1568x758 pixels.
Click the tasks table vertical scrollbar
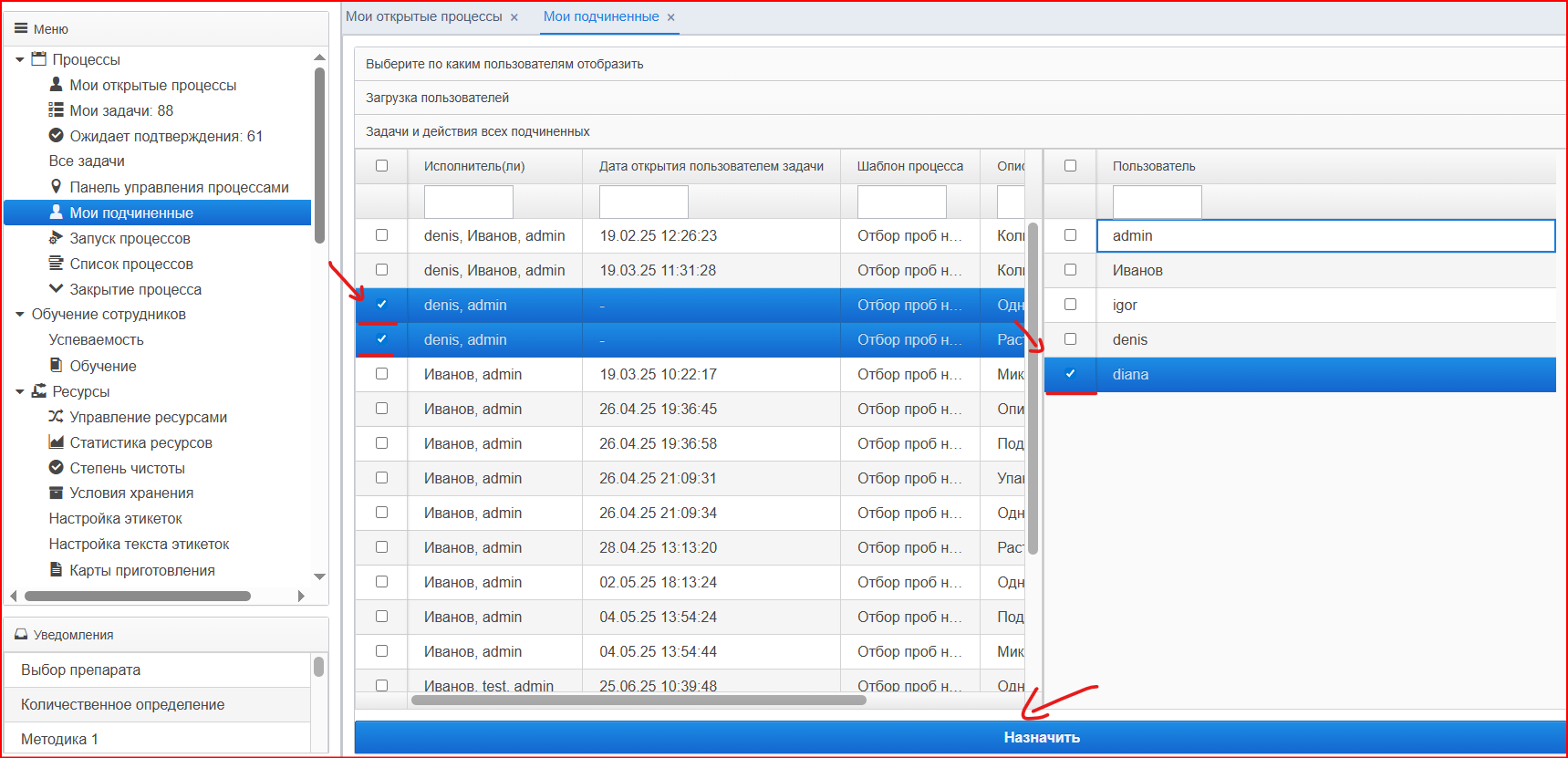(x=1033, y=388)
